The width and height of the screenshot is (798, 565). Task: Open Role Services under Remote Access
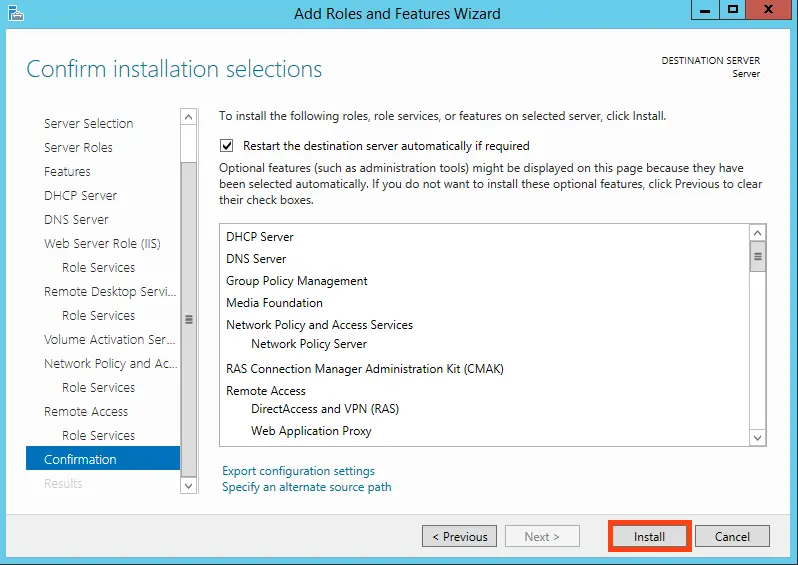coord(98,435)
